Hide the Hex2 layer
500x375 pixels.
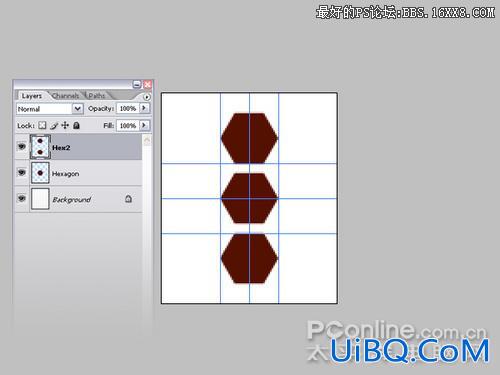22,146
